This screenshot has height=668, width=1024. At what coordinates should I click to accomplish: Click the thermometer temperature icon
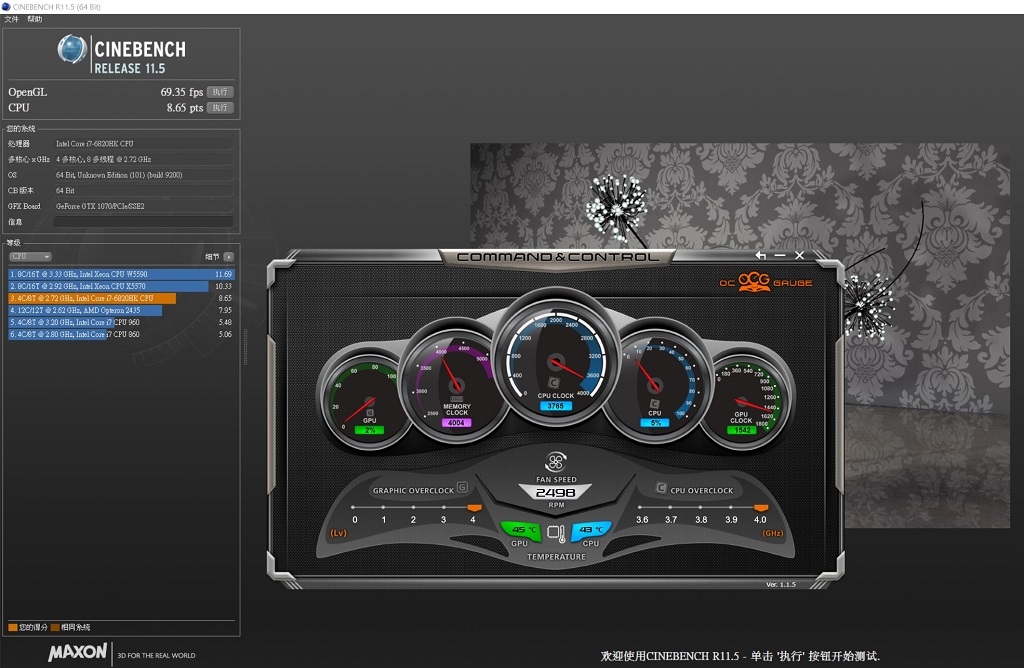click(x=556, y=533)
